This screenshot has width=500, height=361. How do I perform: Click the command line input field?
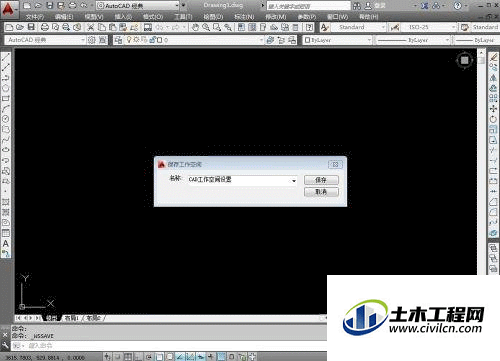pos(168,346)
